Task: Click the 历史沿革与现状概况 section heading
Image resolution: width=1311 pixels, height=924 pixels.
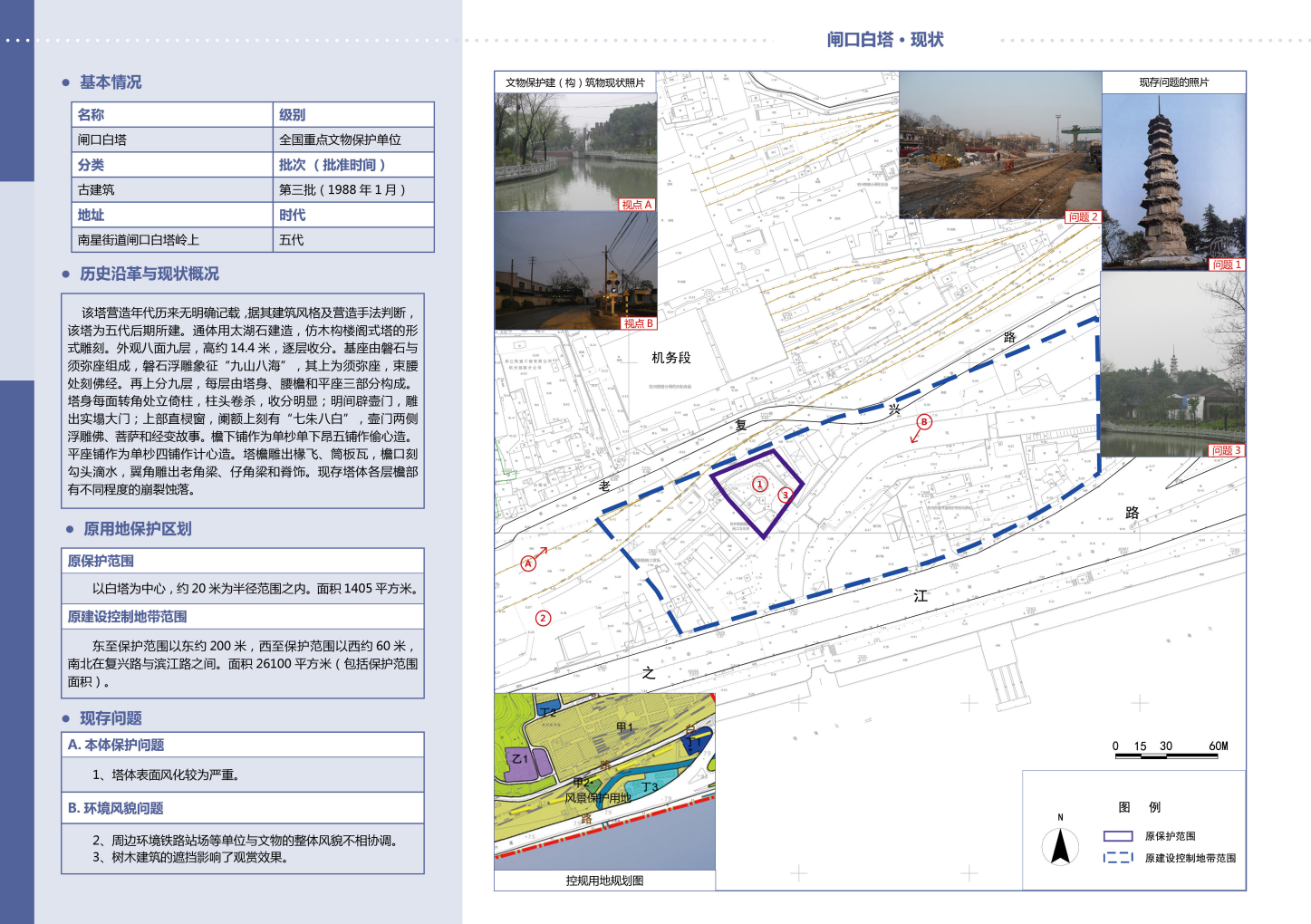Action: [149, 274]
